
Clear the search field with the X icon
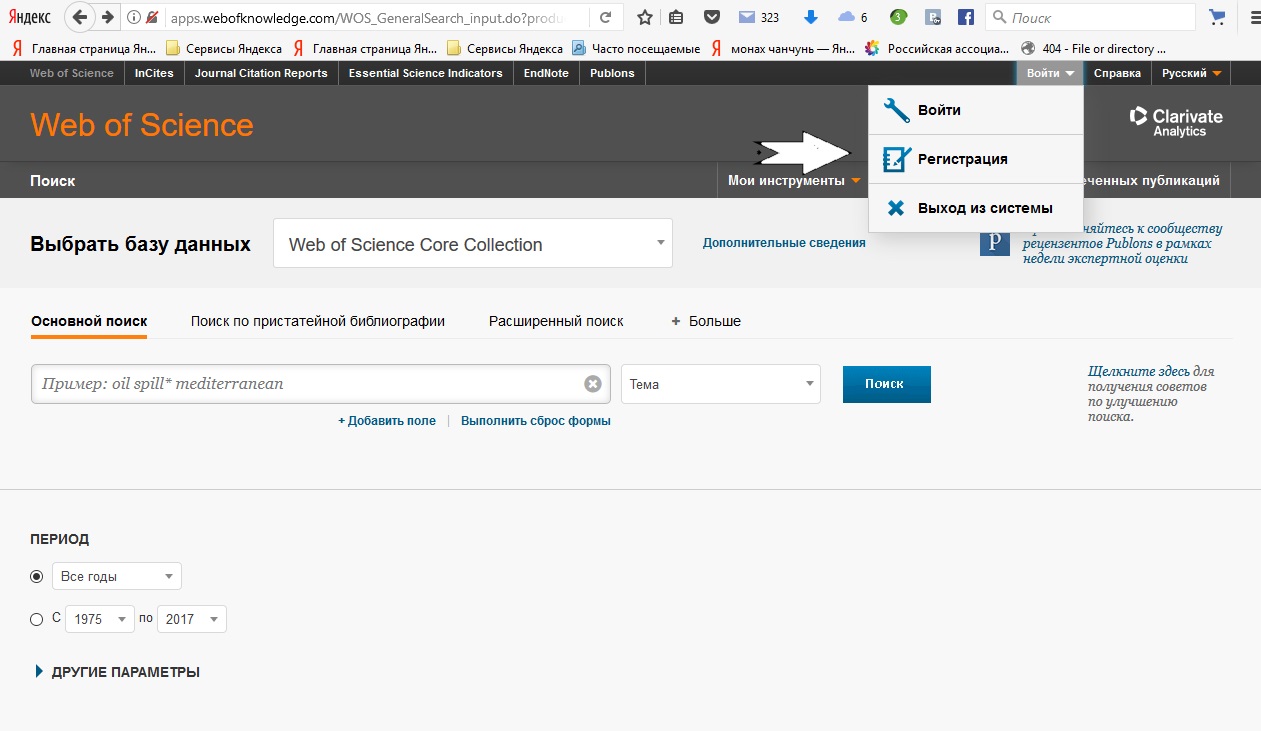tap(593, 384)
